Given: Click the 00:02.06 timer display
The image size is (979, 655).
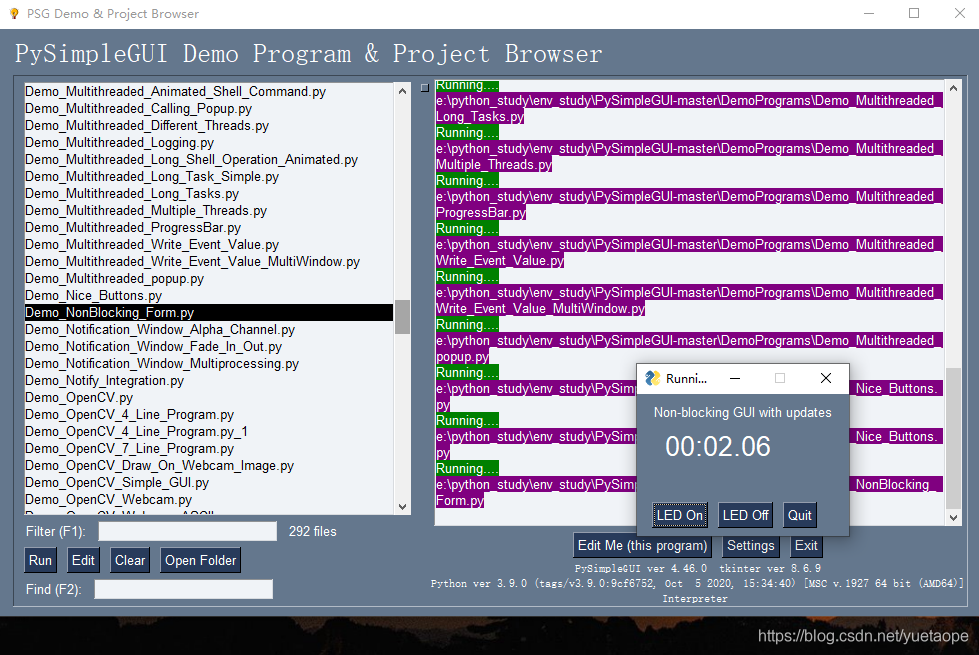Looking at the screenshot, I should pyautogui.click(x=717, y=447).
